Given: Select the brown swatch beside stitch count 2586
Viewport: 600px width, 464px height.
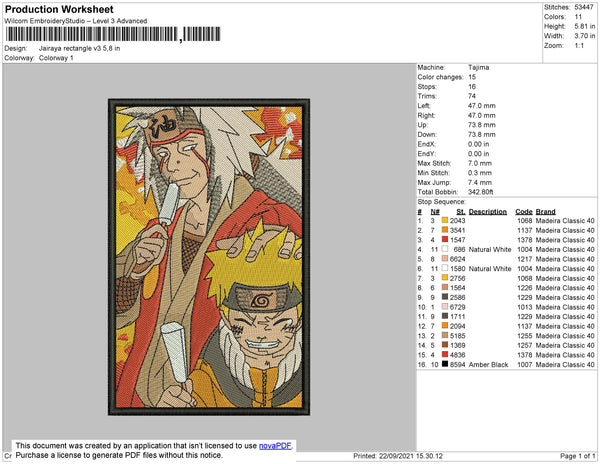Looking at the screenshot, I should pos(445,297).
